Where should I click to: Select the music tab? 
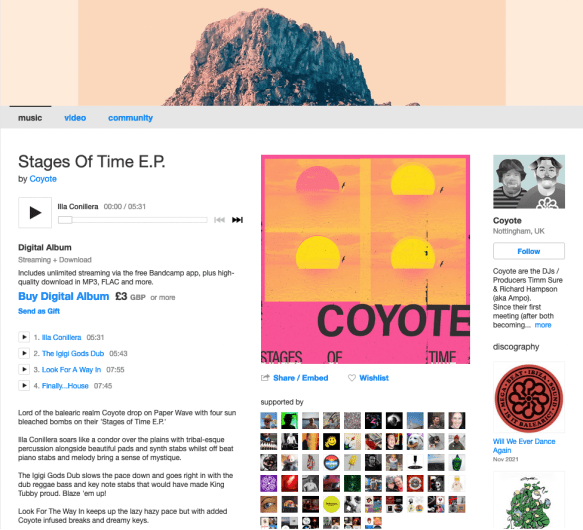[x=30, y=118]
